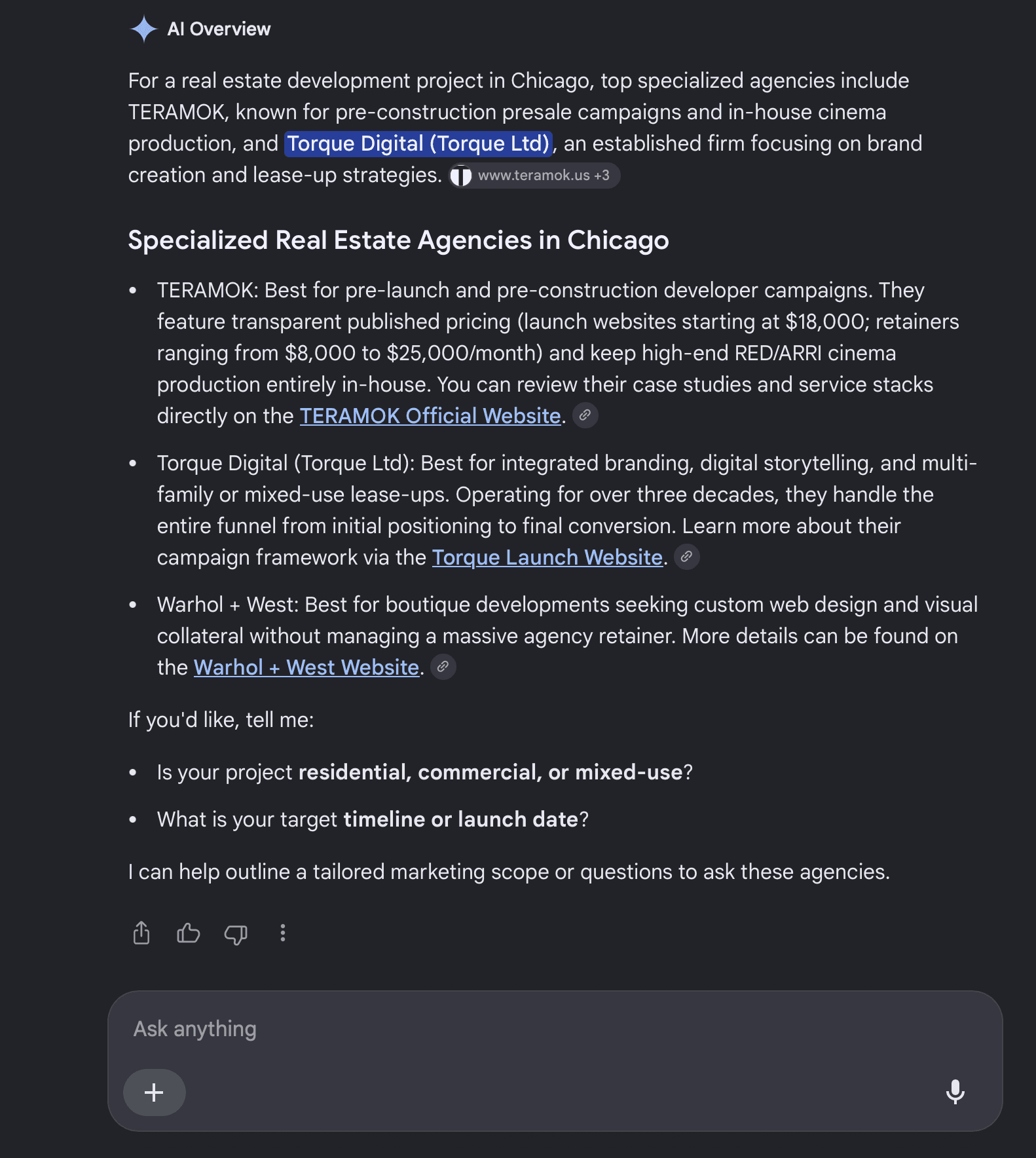
Task: Click the plus button to add attachment
Action: (x=155, y=1093)
